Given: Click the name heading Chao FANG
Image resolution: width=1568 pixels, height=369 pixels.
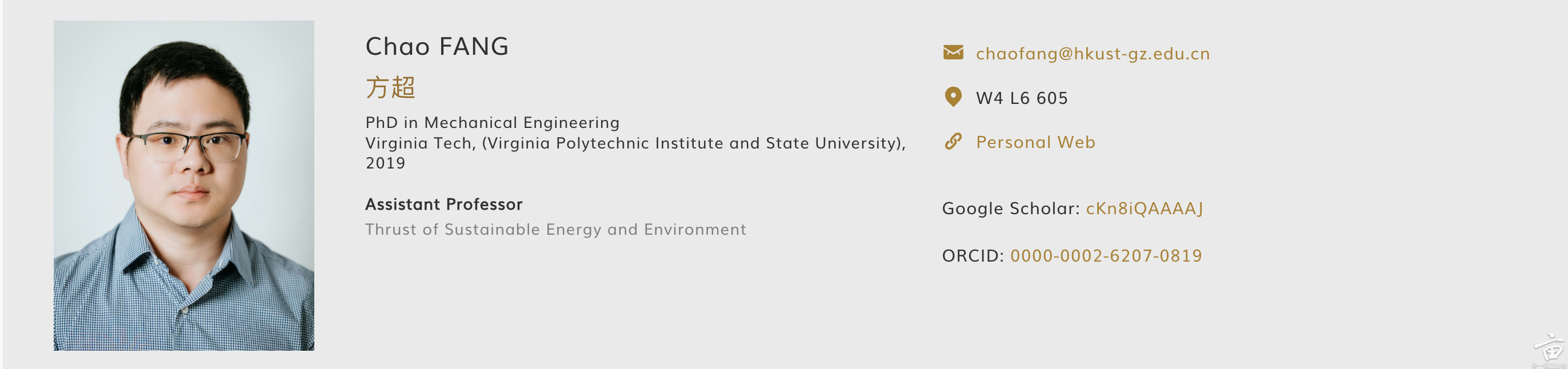Looking at the screenshot, I should point(437,47).
